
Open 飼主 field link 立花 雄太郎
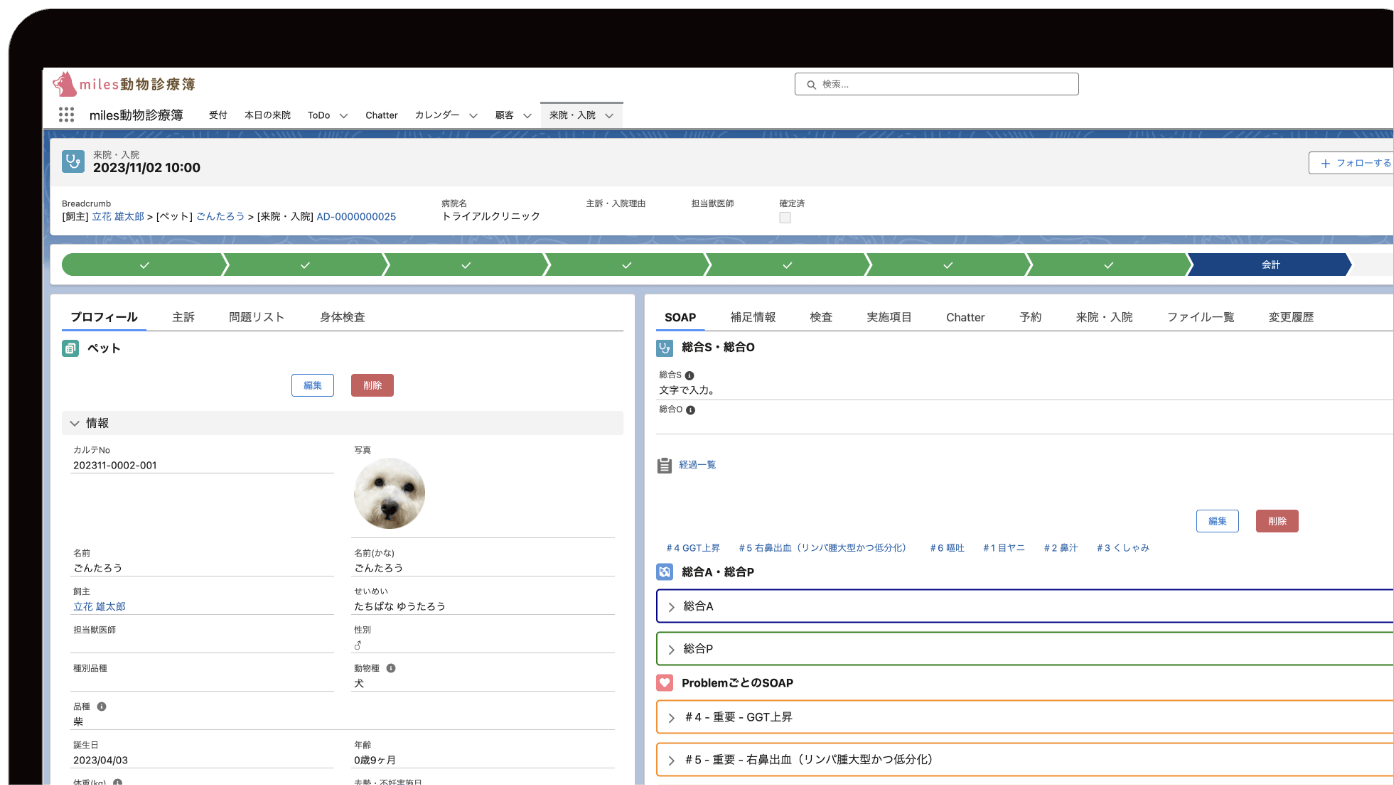tap(99, 606)
